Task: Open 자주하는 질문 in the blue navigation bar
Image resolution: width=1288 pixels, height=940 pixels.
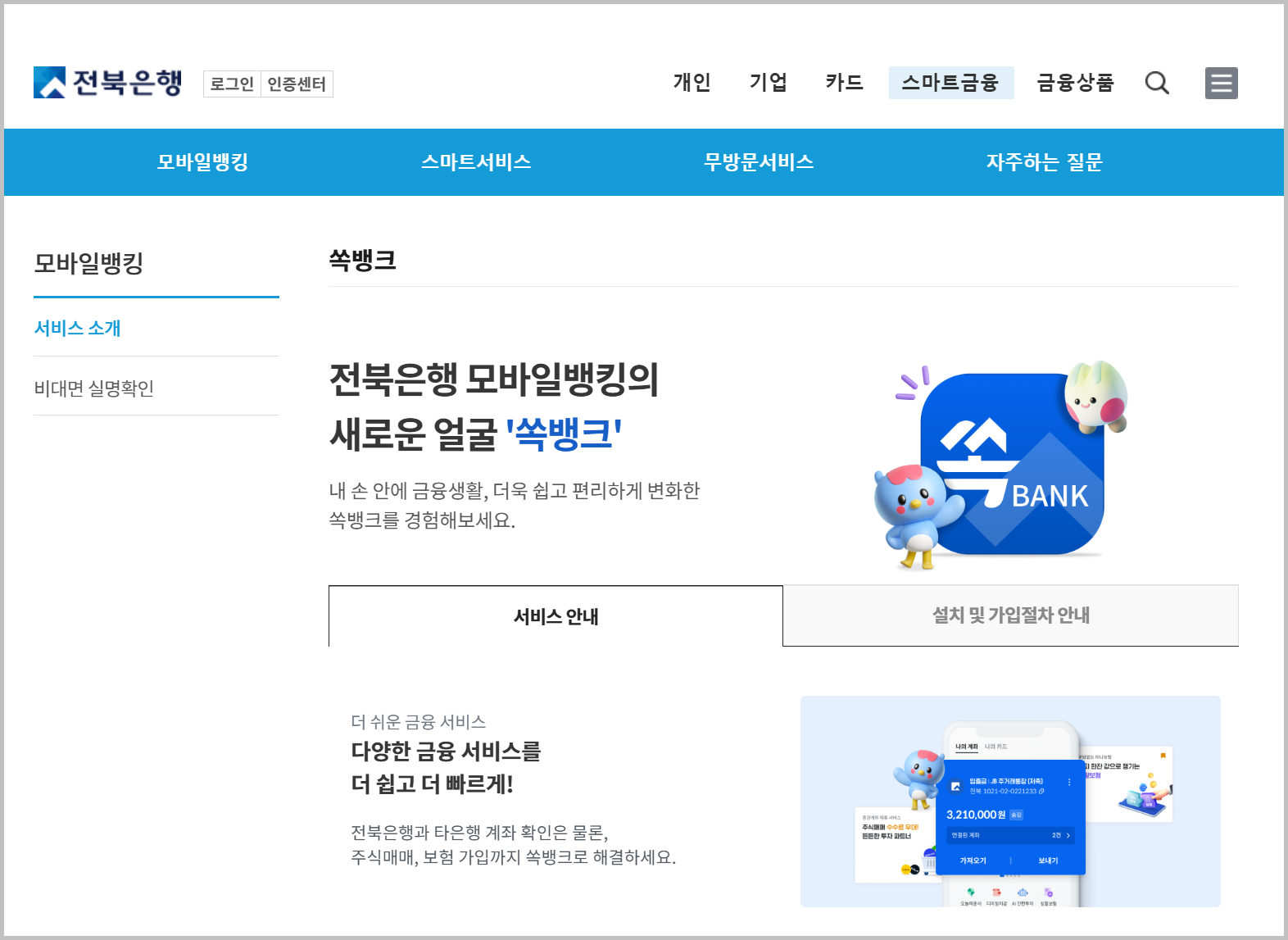Action: (1045, 162)
